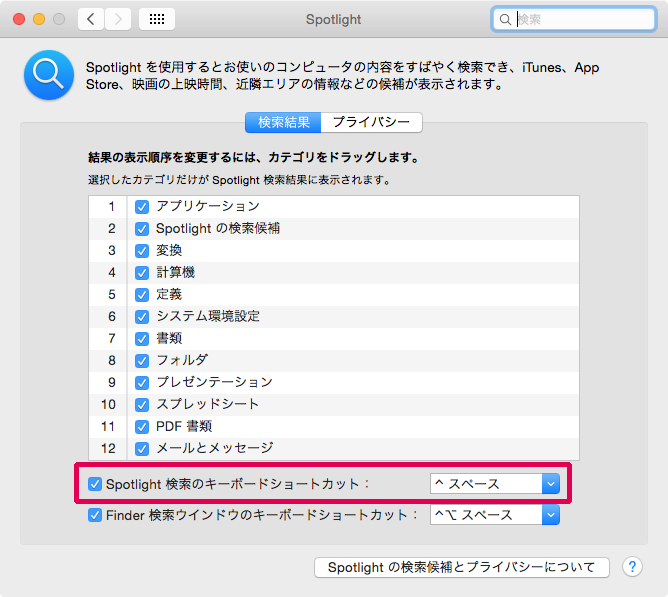Select the PDF 書類 row label
Viewport: 668px width, 597px height.
point(184,426)
